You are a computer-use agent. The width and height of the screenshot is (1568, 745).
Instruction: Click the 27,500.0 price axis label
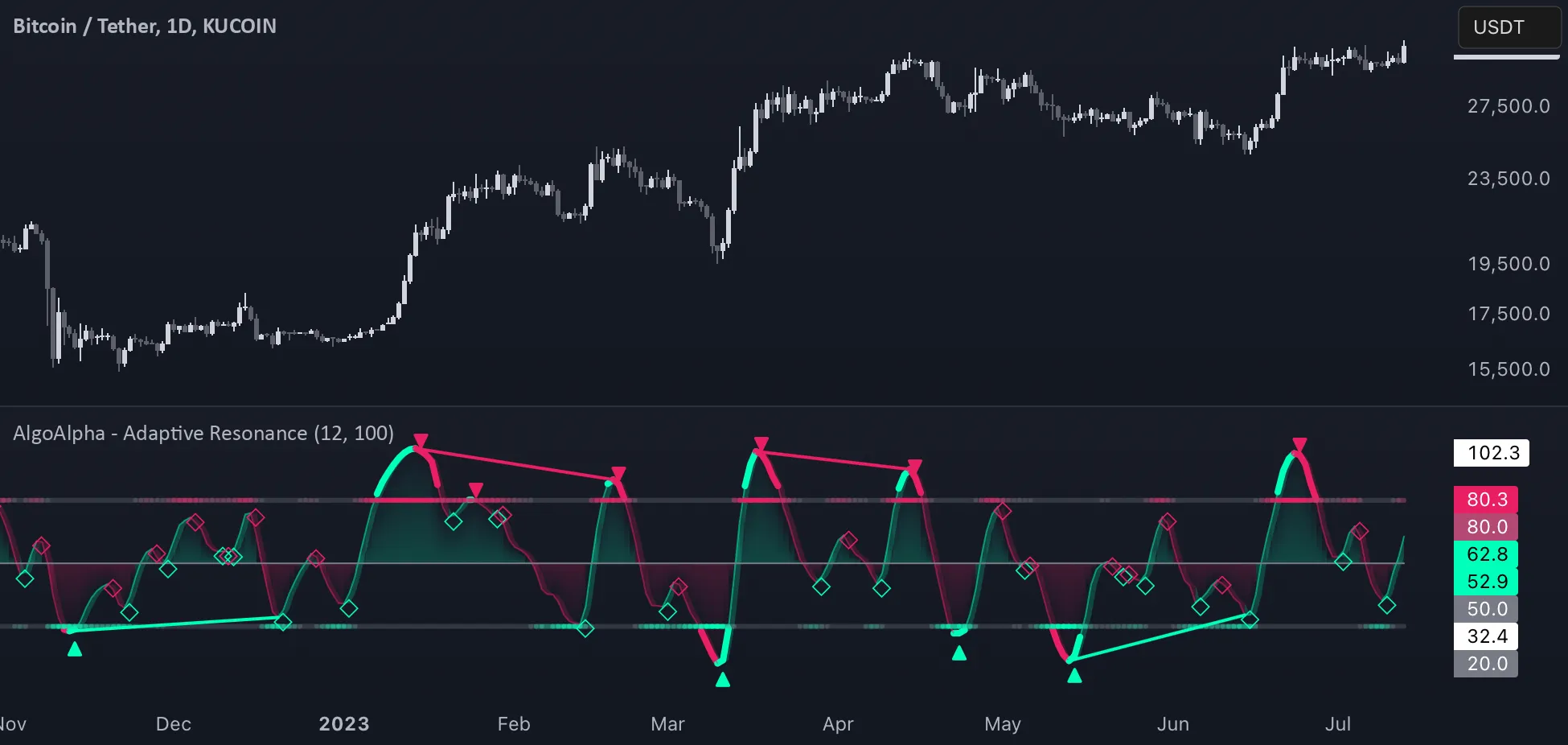(x=1508, y=106)
